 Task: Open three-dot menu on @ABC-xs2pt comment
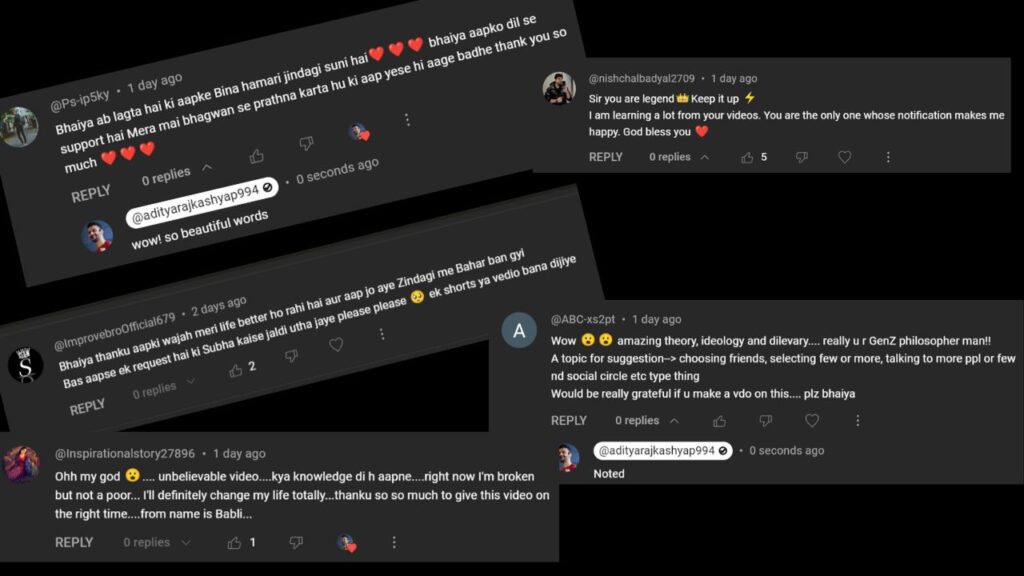pyautogui.click(x=857, y=421)
